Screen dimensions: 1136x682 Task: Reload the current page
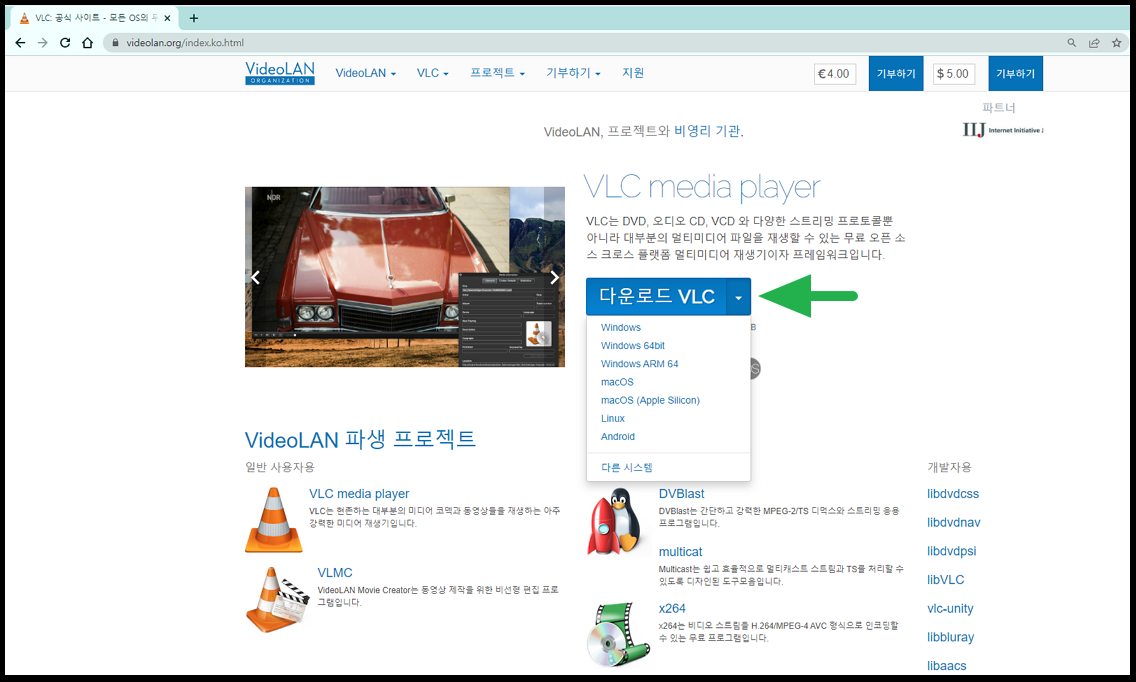pyautogui.click(x=65, y=43)
